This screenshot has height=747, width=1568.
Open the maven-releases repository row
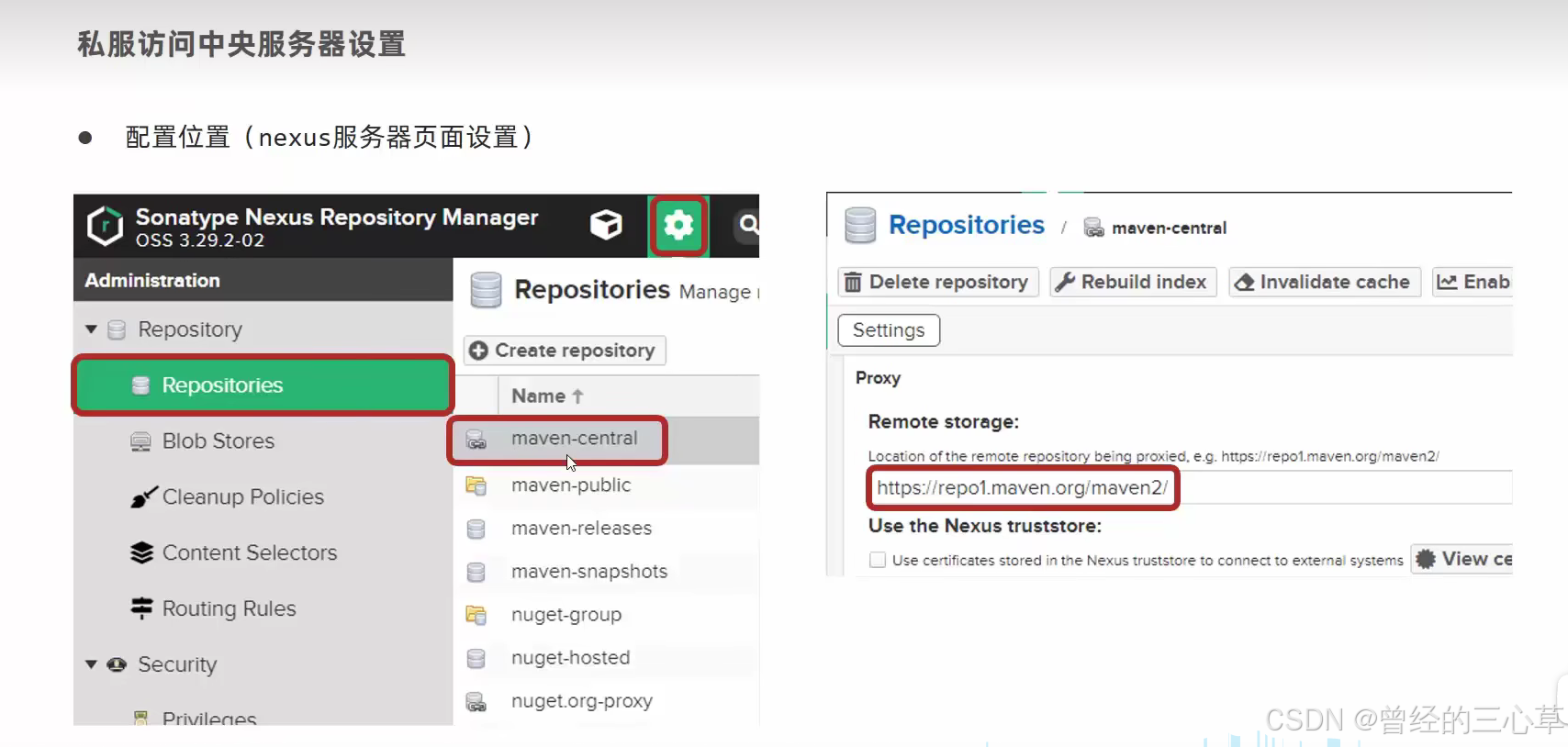[x=608, y=529]
